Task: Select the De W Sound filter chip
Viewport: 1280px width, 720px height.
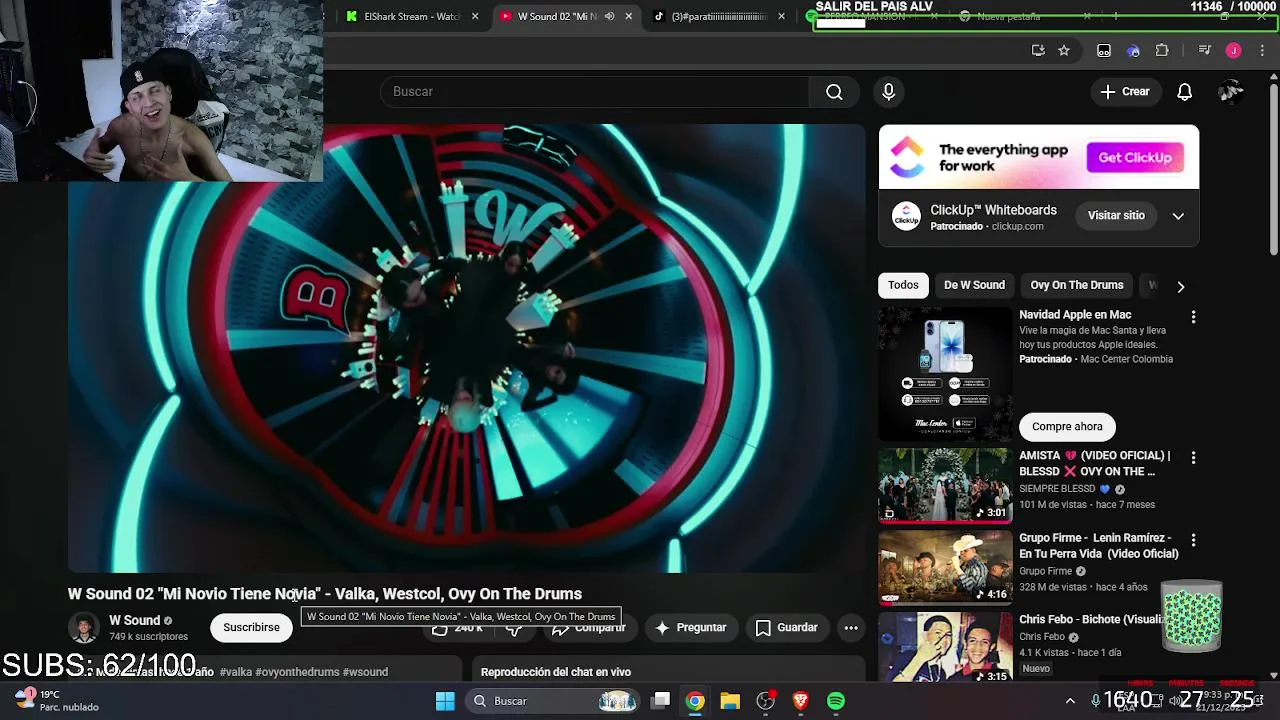Action: (x=974, y=285)
